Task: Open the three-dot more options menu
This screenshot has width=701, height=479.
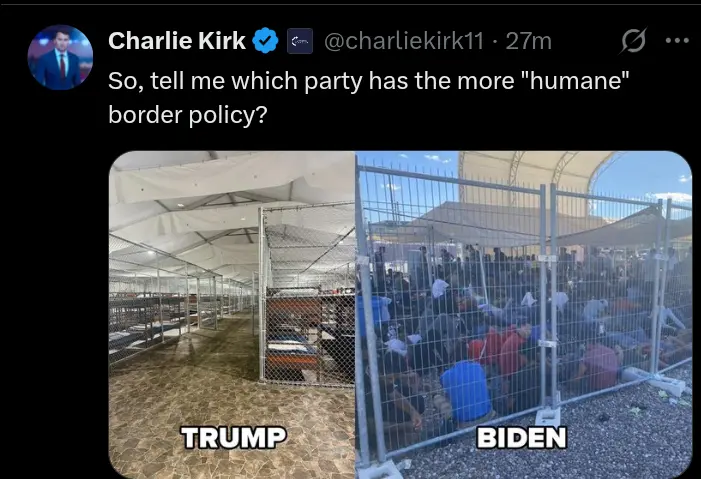Action: tap(677, 41)
